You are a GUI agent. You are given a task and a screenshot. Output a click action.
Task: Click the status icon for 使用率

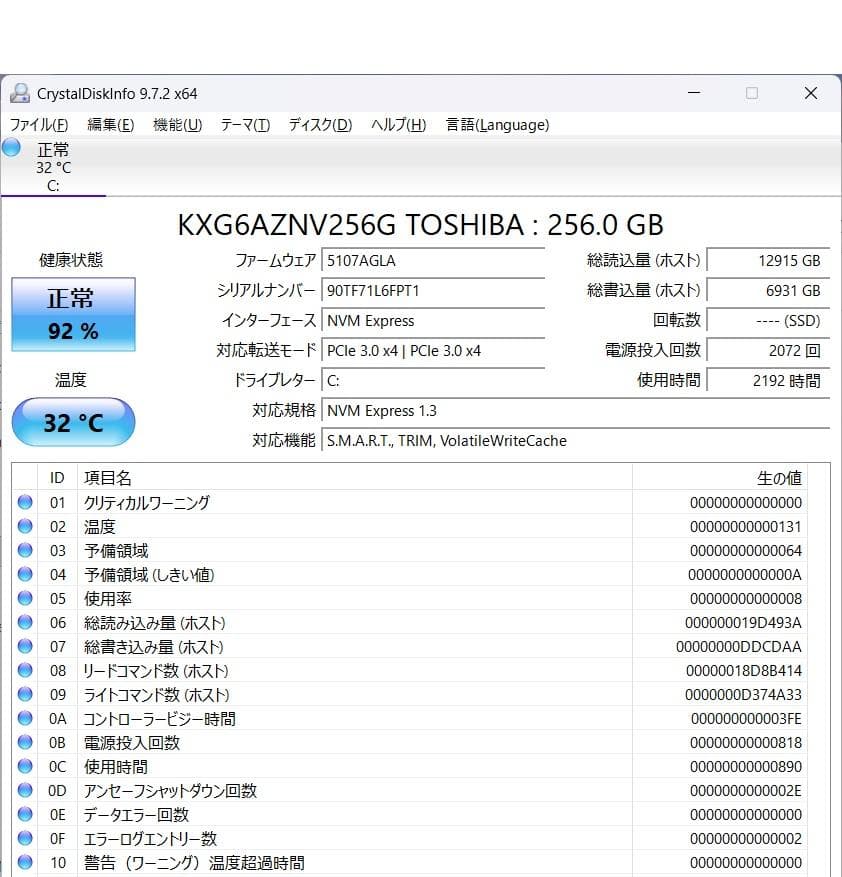coord(24,598)
